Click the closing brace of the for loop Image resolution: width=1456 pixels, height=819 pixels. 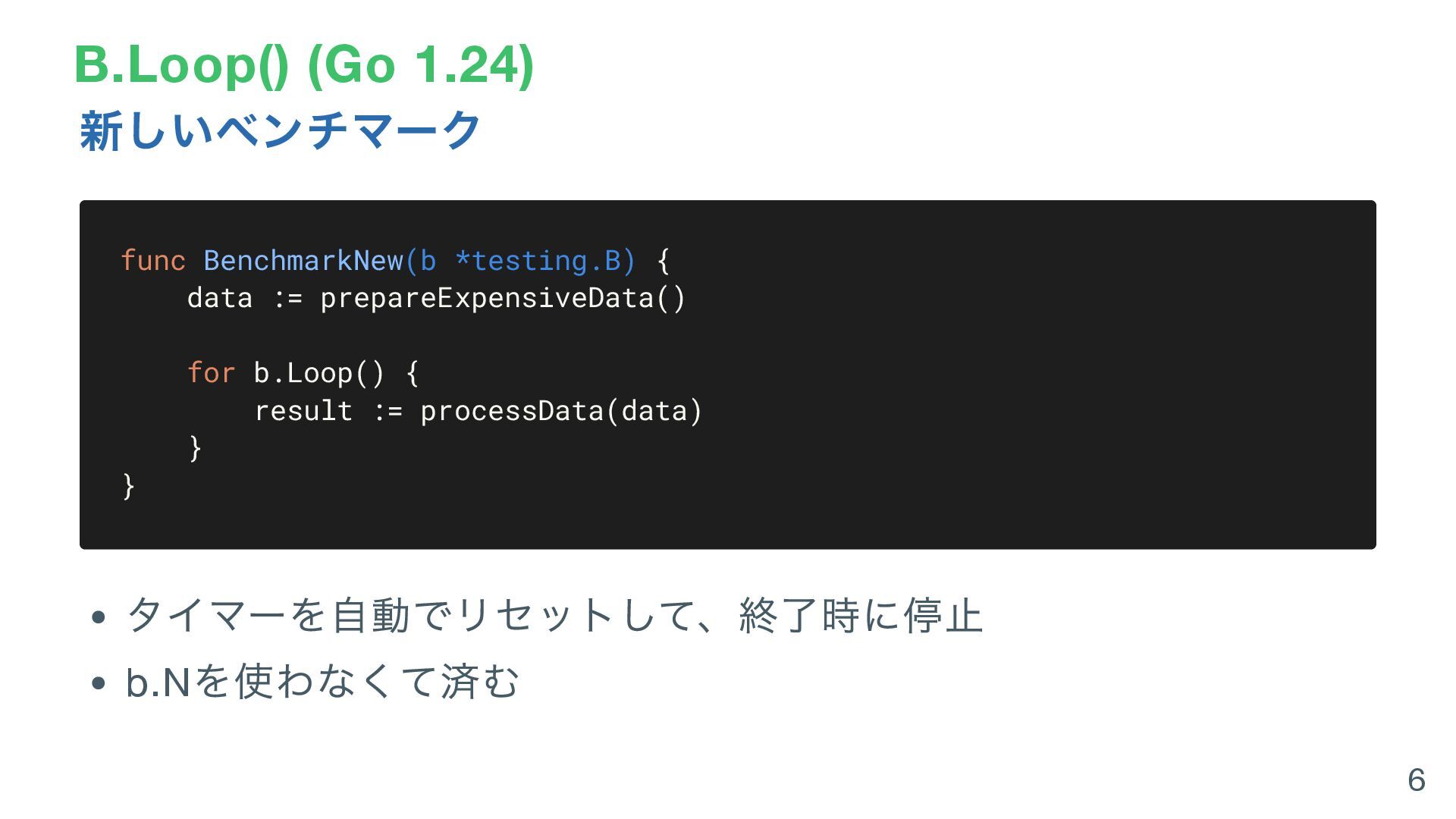tap(195, 448)
